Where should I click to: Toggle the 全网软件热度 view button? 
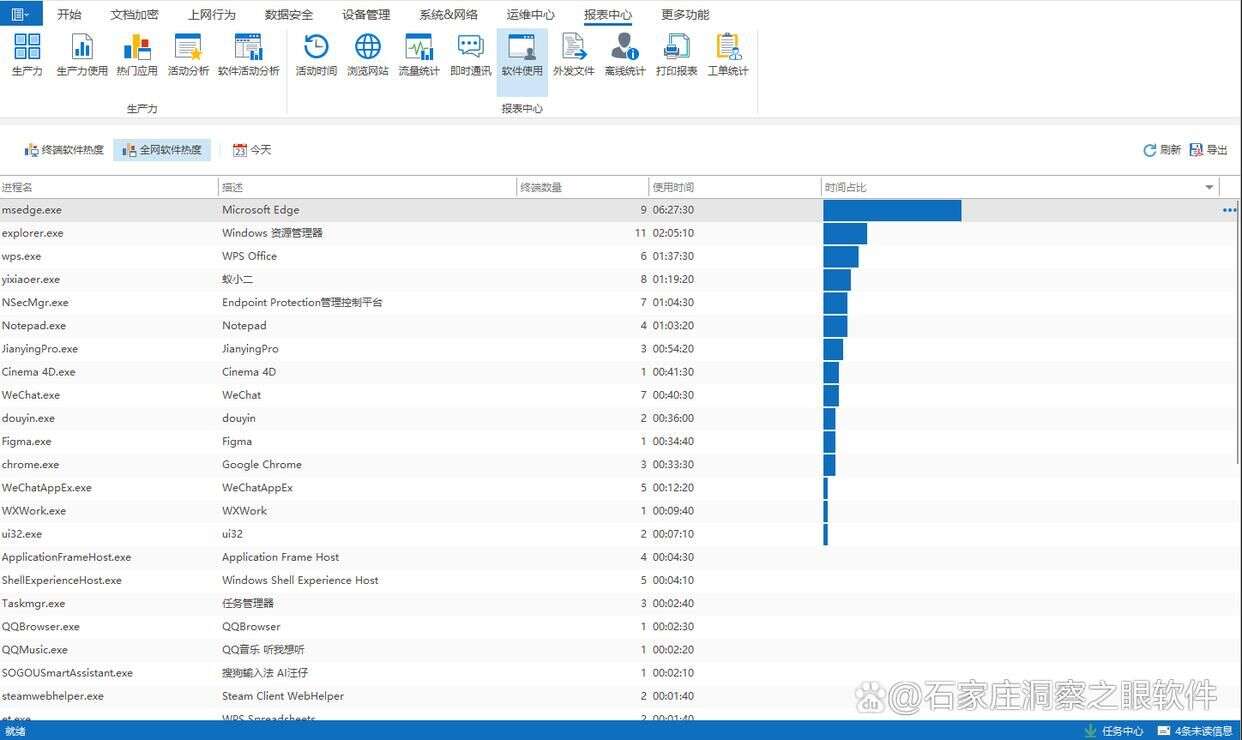point(162,150)
